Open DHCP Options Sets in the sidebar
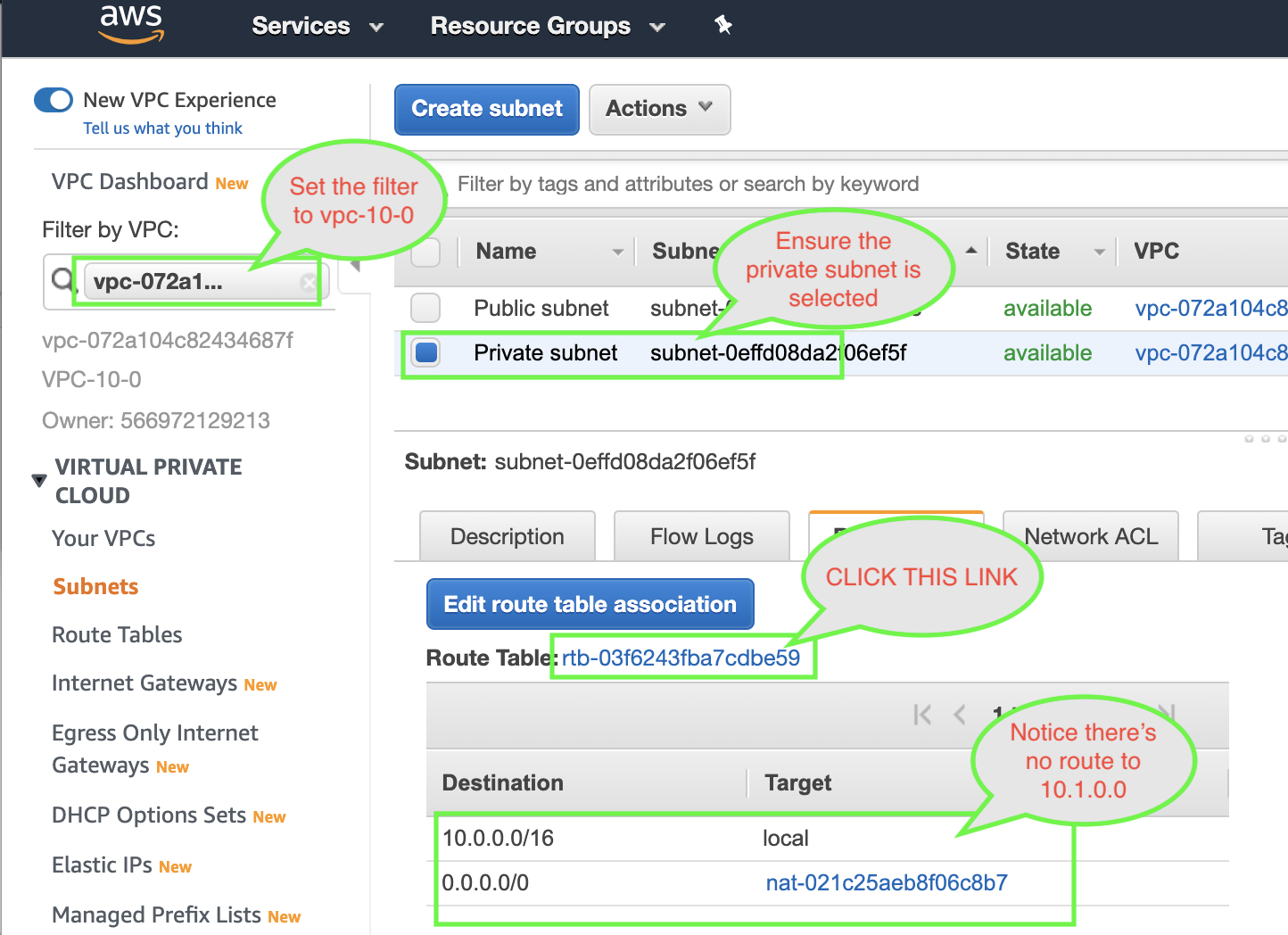Viewport: 1288px width, 935px height. tap(149, 815)
